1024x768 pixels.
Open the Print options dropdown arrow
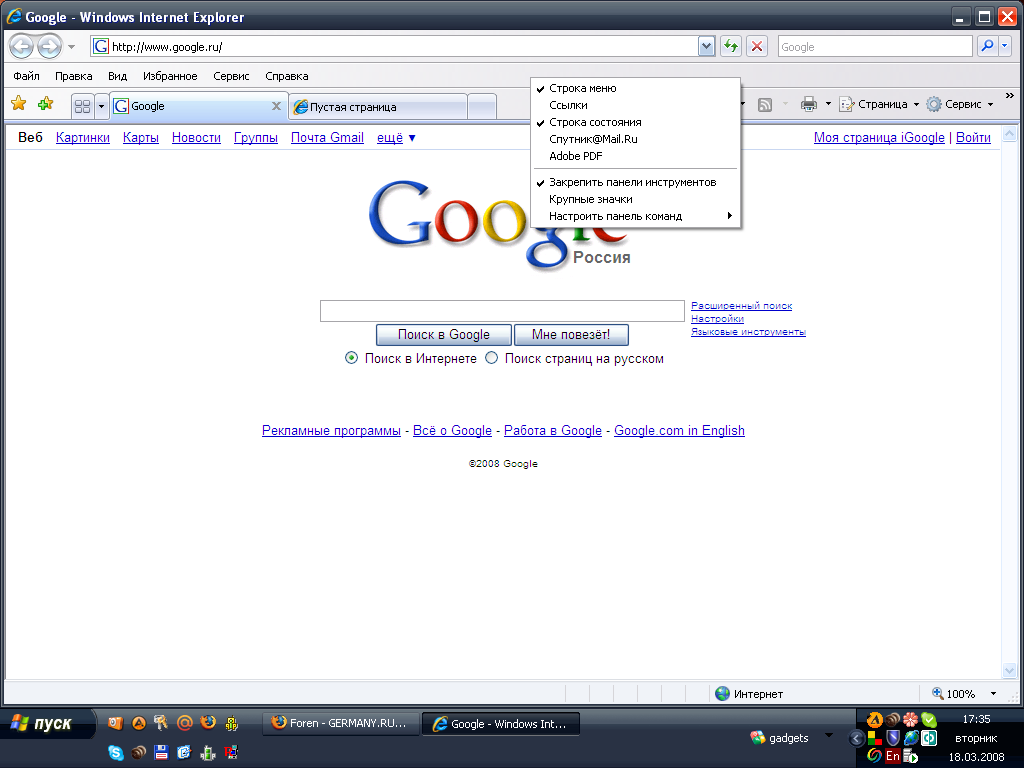click(828, 104)
